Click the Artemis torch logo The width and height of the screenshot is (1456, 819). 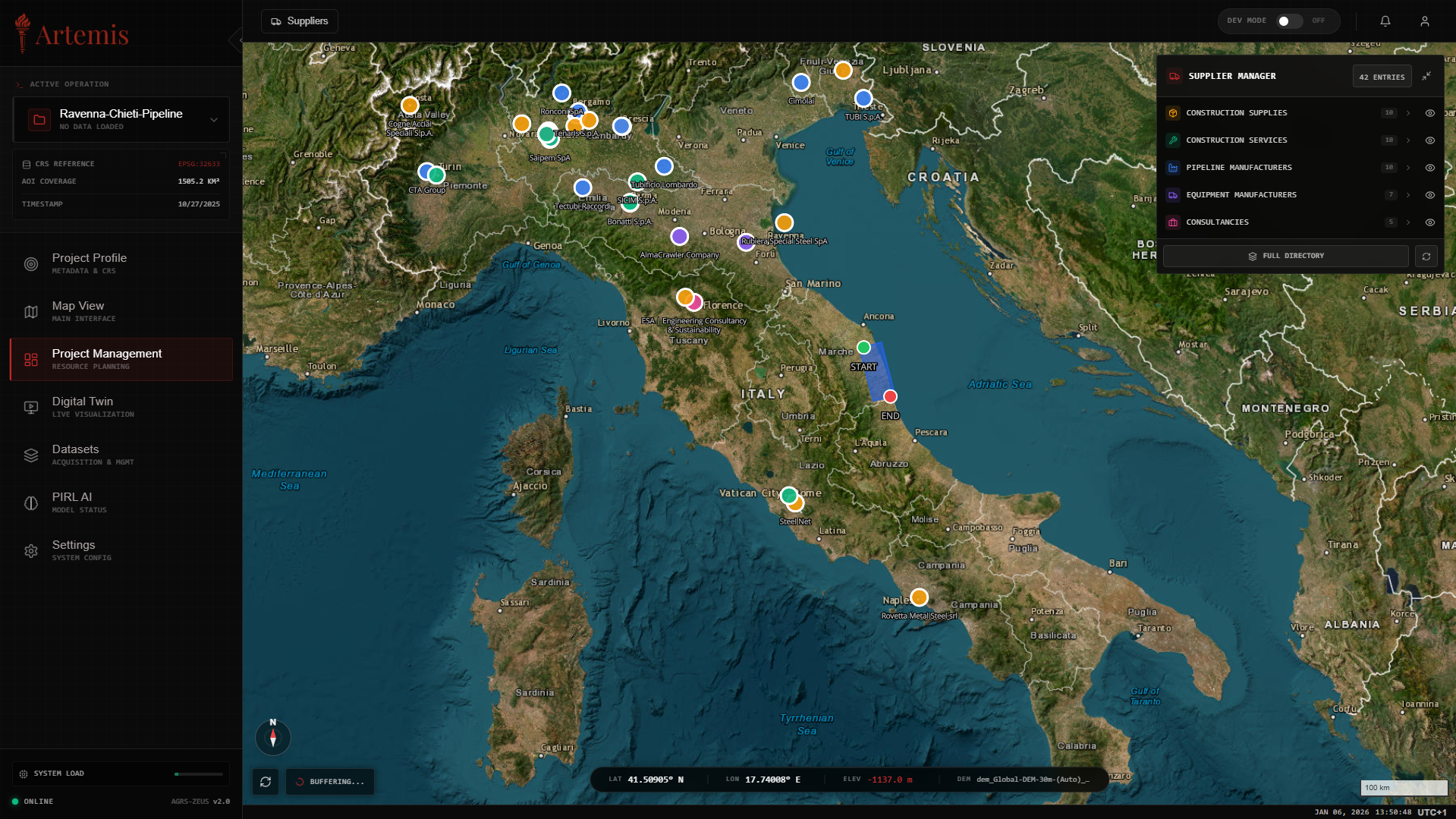pos(23,33)
